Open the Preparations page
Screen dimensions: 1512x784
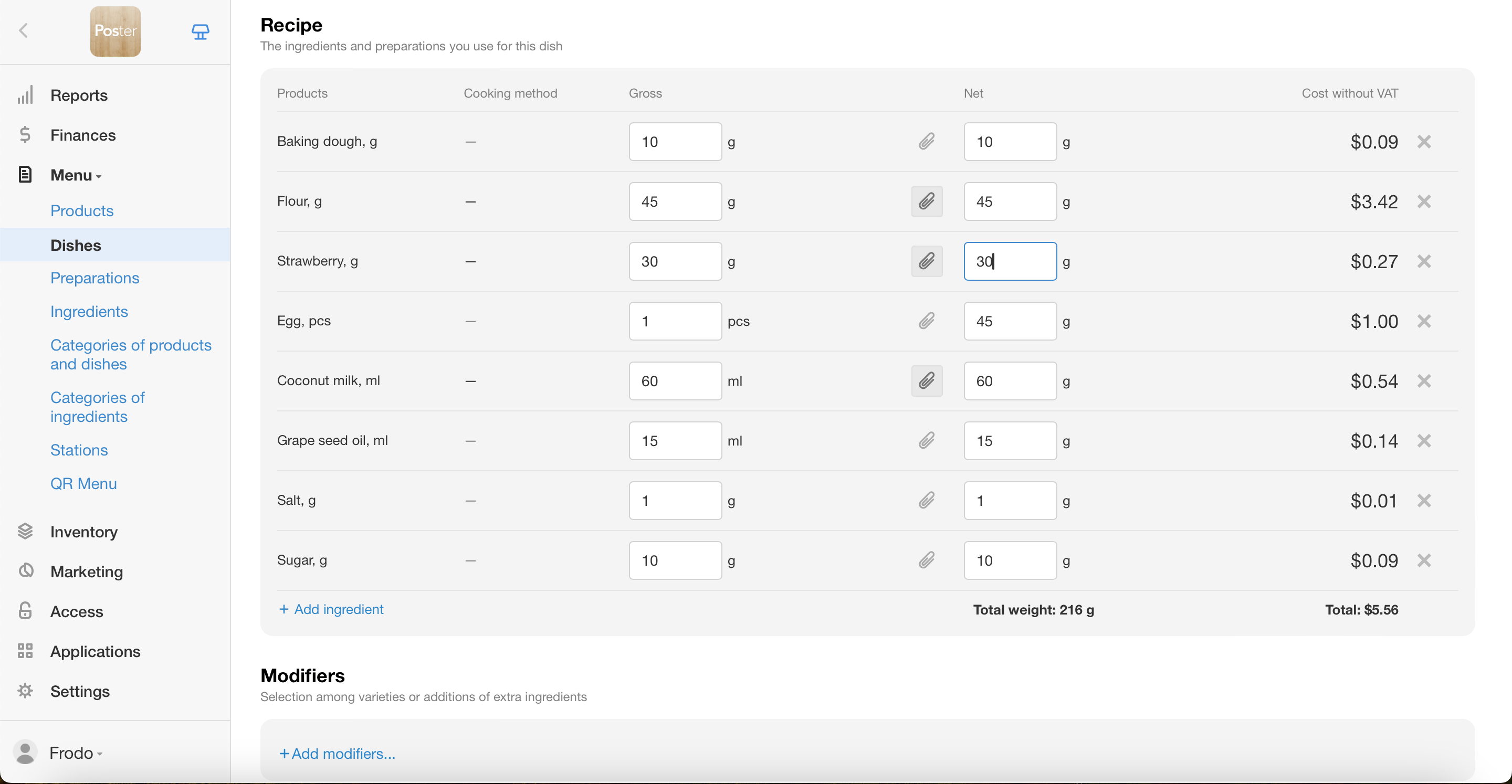click(x=94, y=278)
